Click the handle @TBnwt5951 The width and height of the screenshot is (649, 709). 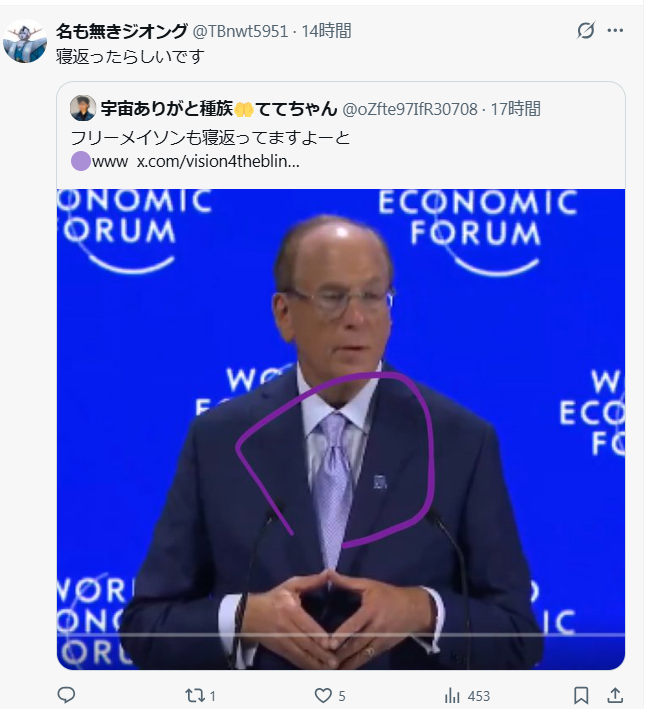[240, 31]
